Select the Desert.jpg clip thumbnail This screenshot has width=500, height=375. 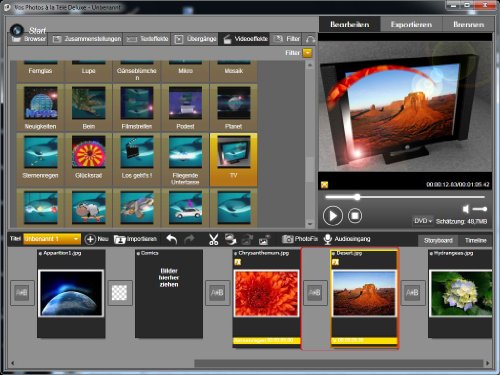364,293
